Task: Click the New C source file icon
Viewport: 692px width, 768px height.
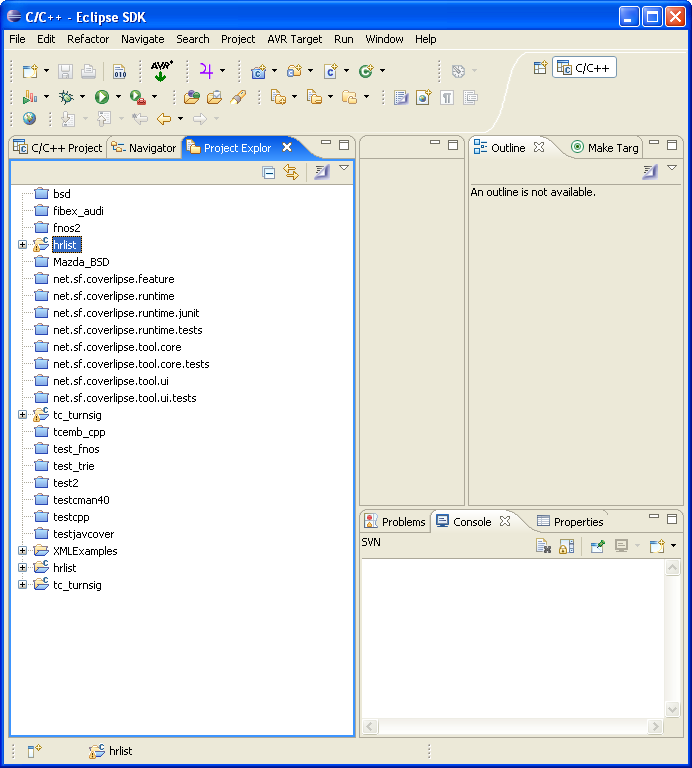Action: pos(331,72)
